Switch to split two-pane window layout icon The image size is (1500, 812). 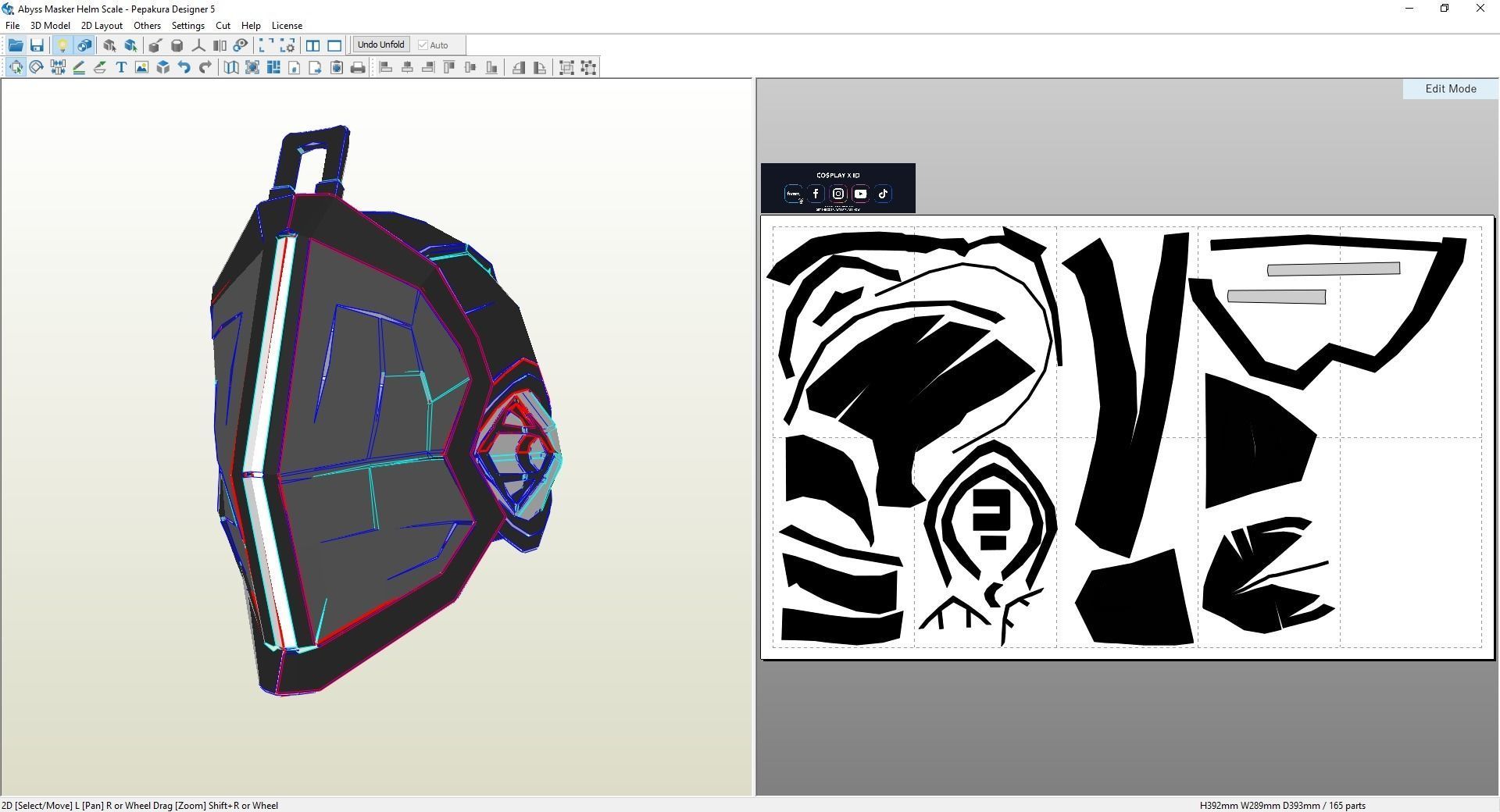click(x=312, y=45)
